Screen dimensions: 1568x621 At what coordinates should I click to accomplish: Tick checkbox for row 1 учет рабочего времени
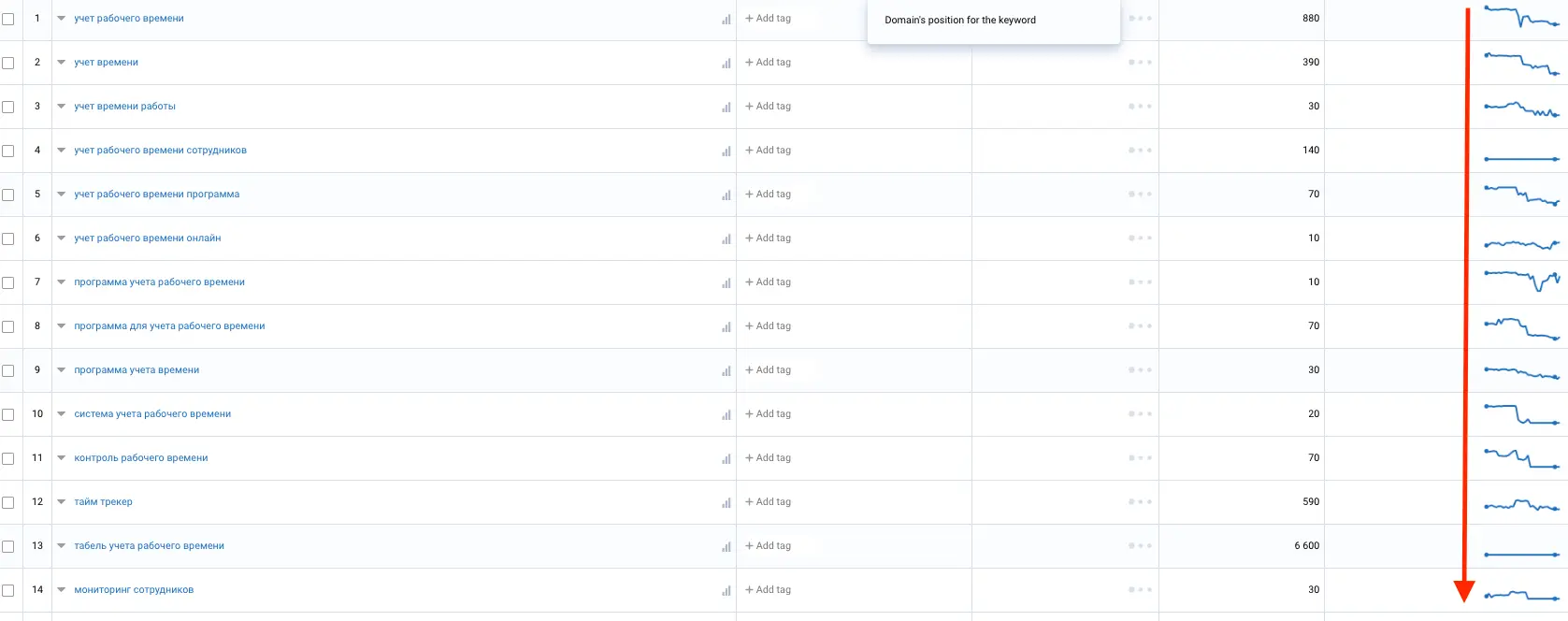(8, 19)
